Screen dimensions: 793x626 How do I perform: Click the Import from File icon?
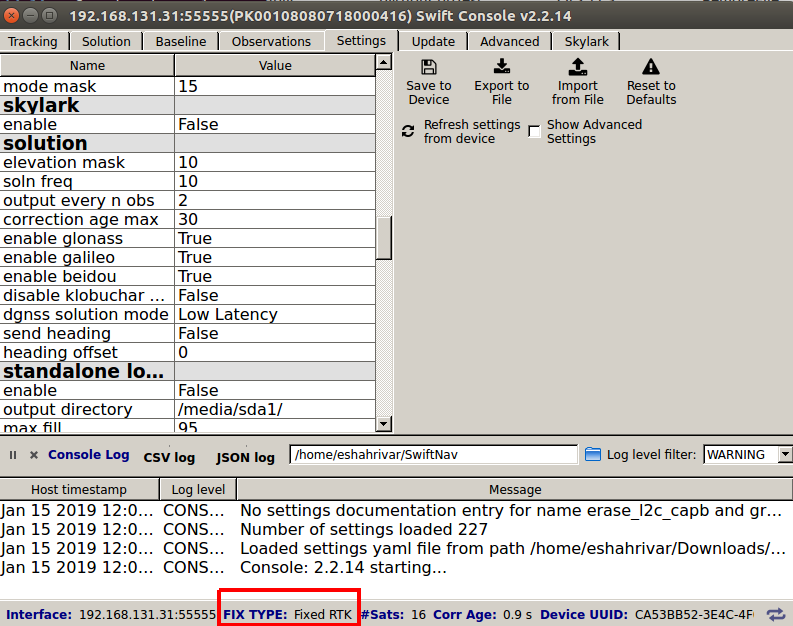pyautogui.click(x=577, y=68)
